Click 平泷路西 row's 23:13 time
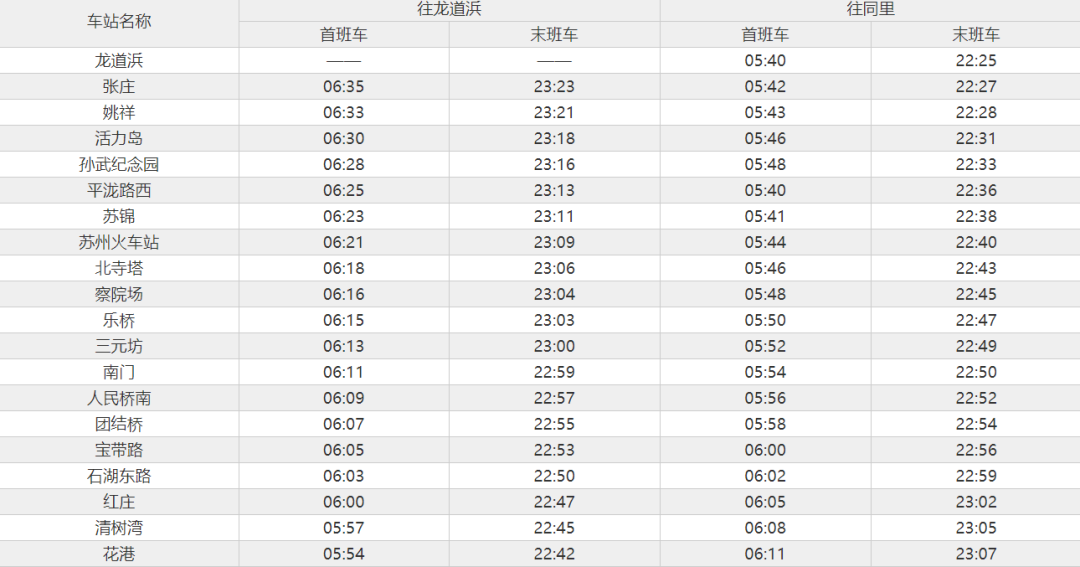Screen dimensions: 1080x567 point(554,190)
